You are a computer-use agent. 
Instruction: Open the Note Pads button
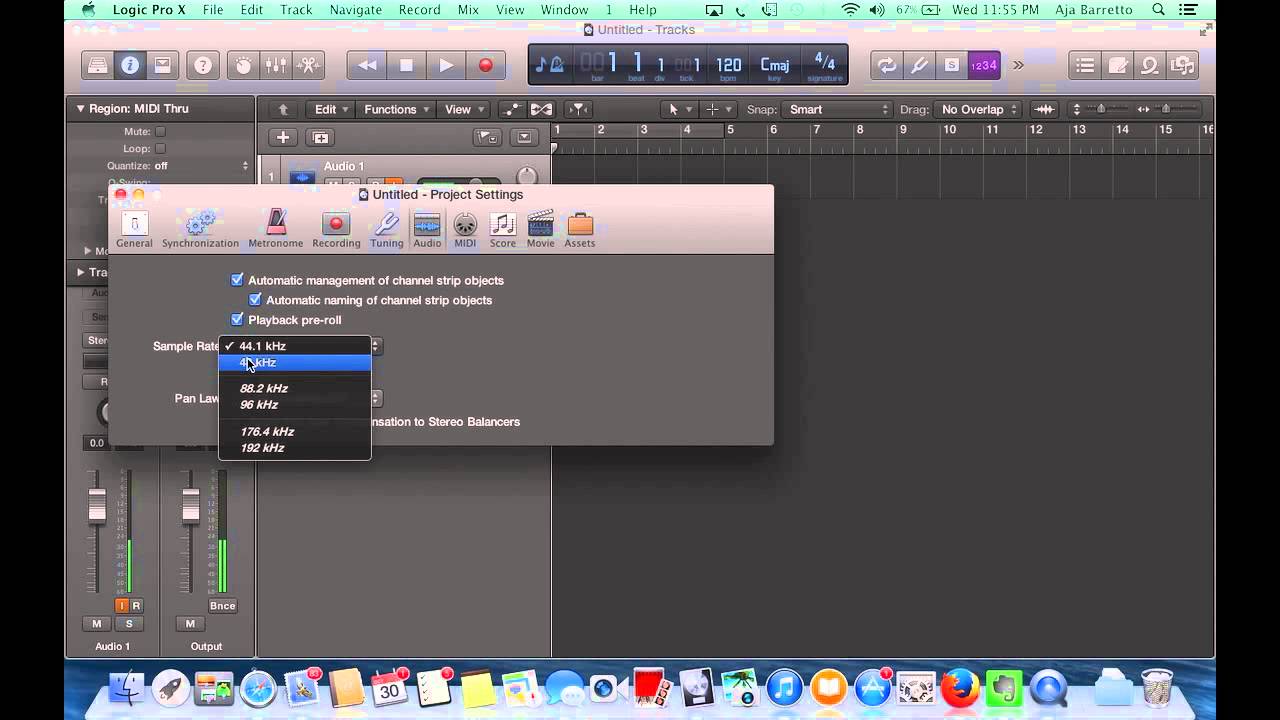tap(1117, 65)
